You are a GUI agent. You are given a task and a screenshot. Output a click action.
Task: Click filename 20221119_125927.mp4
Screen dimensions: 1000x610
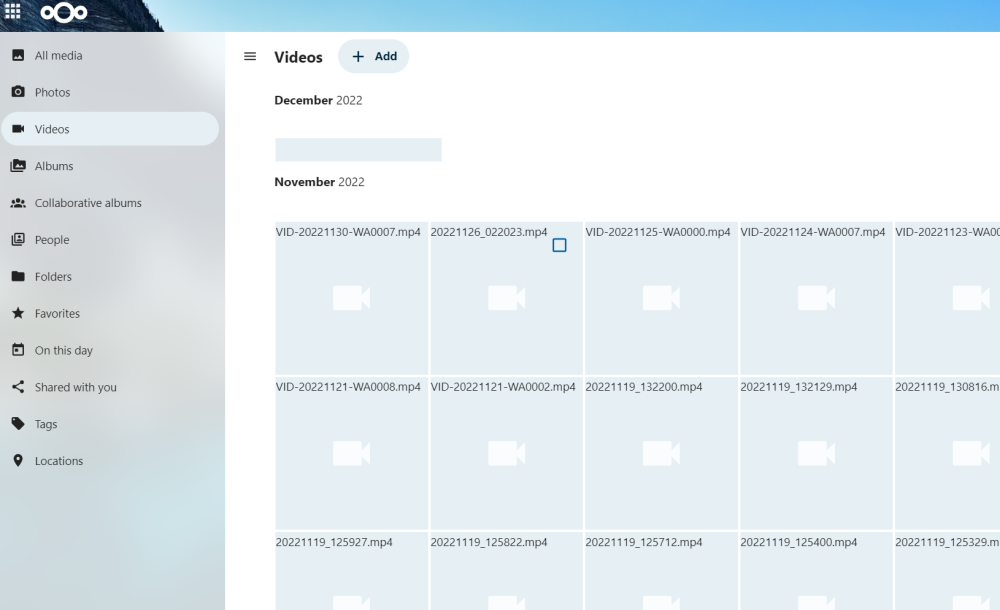click(x=334, y=542)
